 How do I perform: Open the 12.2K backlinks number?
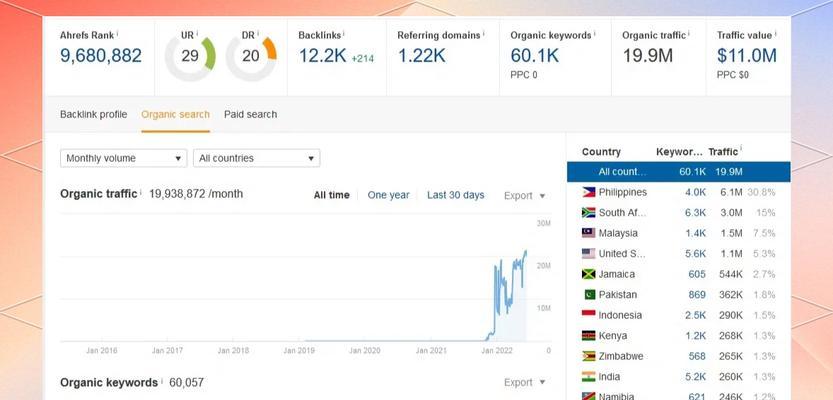coord(322,56)
